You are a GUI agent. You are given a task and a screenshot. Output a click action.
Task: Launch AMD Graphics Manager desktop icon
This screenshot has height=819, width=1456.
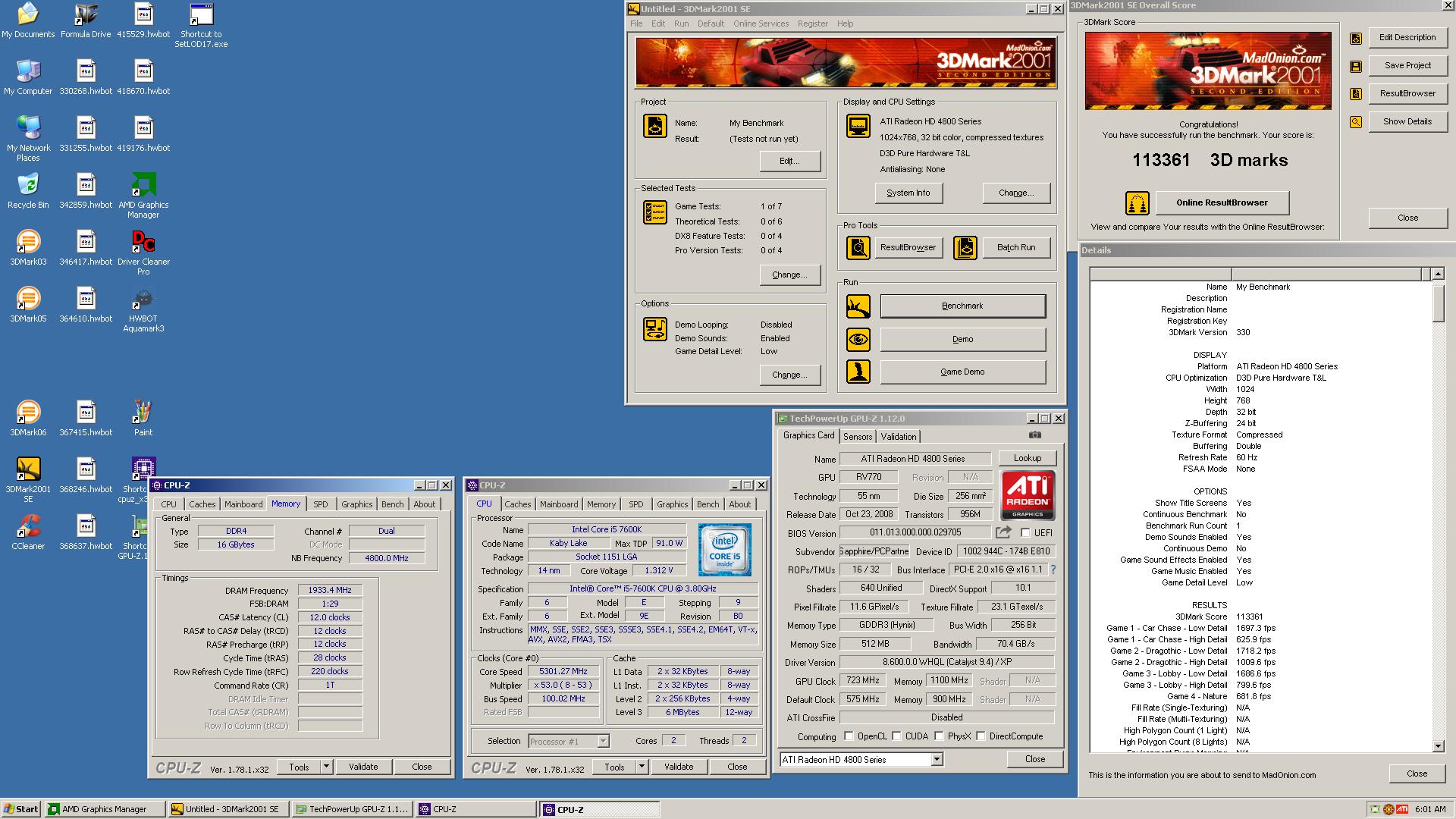143,196
